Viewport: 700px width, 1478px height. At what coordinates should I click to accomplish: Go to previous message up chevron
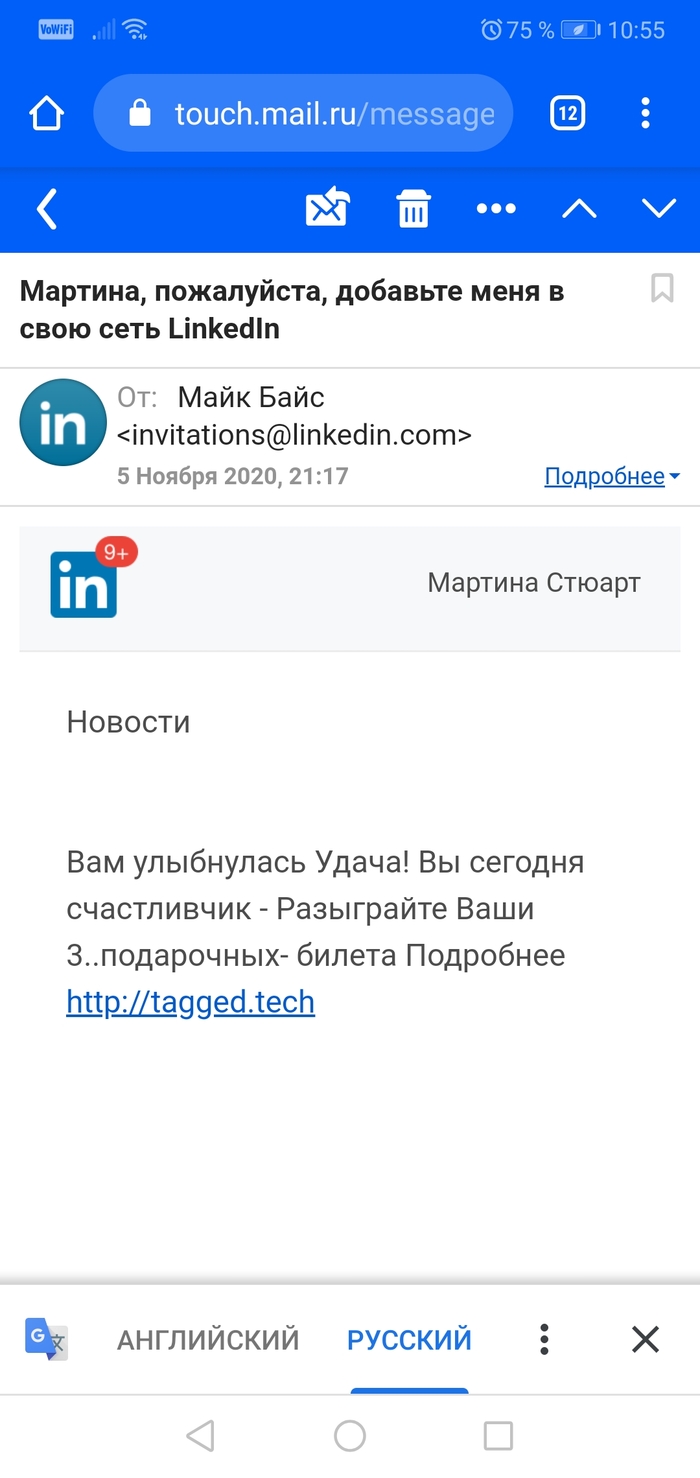click(579, 209)
